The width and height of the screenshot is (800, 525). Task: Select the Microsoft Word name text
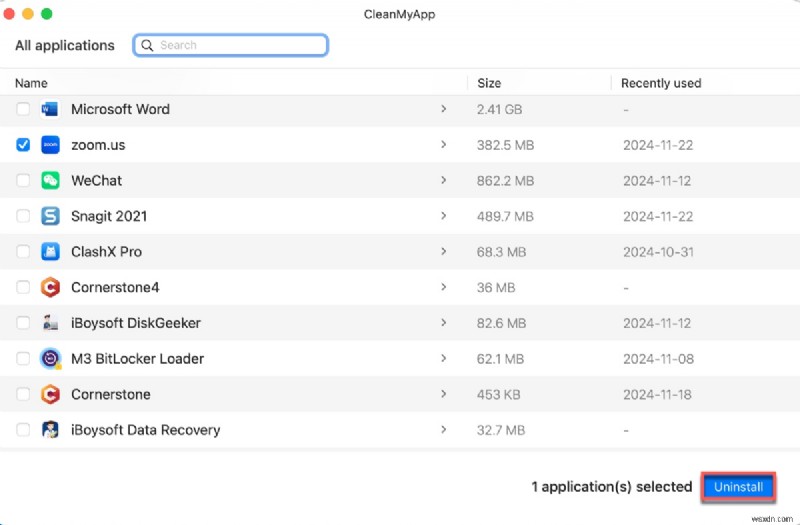click(120, 109)
